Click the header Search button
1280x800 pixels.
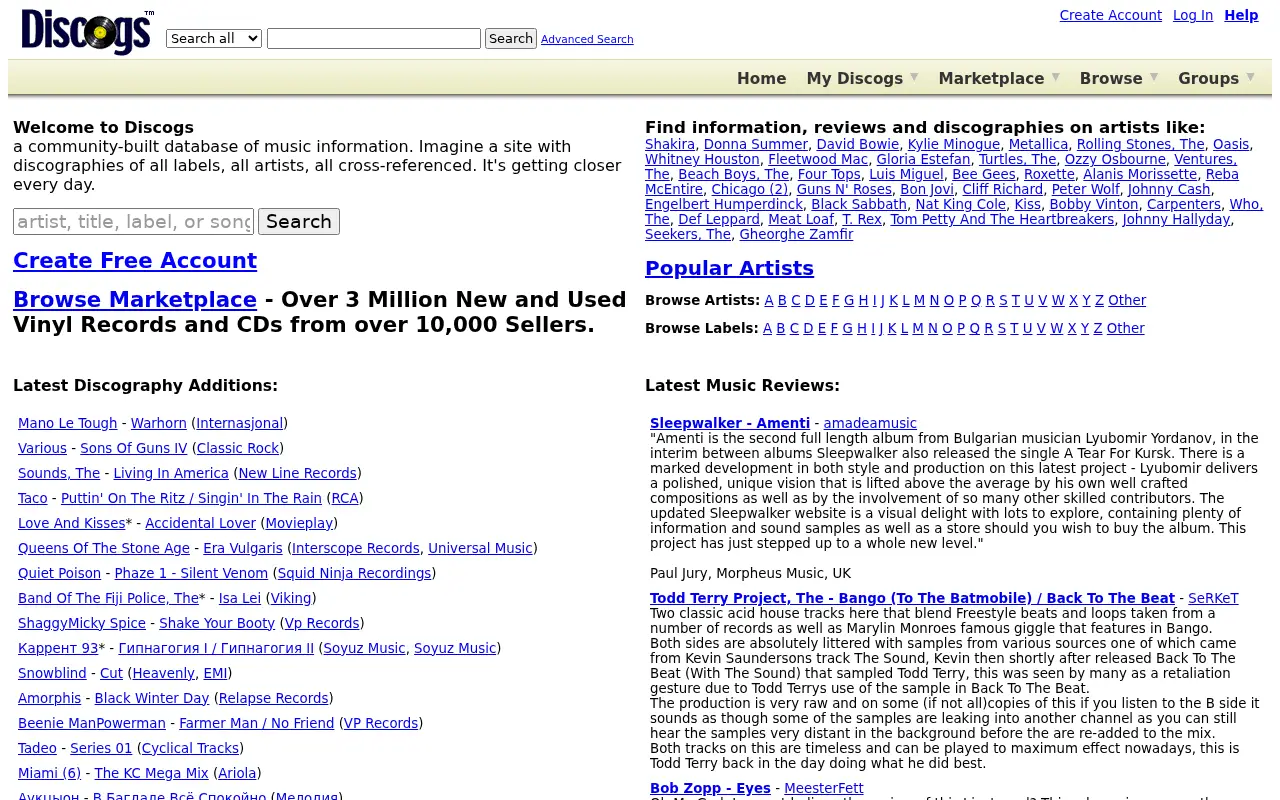[x=511, y=38]
